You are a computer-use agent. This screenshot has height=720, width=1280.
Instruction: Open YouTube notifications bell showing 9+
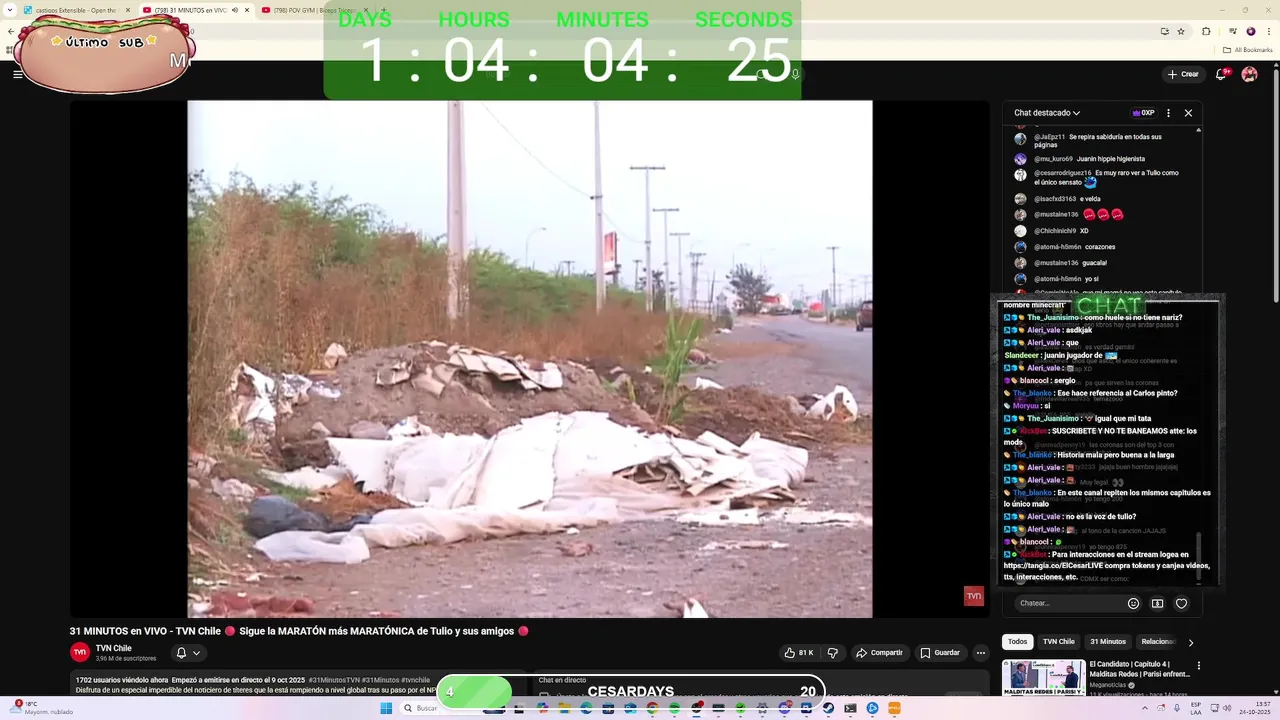(1224, 74)
